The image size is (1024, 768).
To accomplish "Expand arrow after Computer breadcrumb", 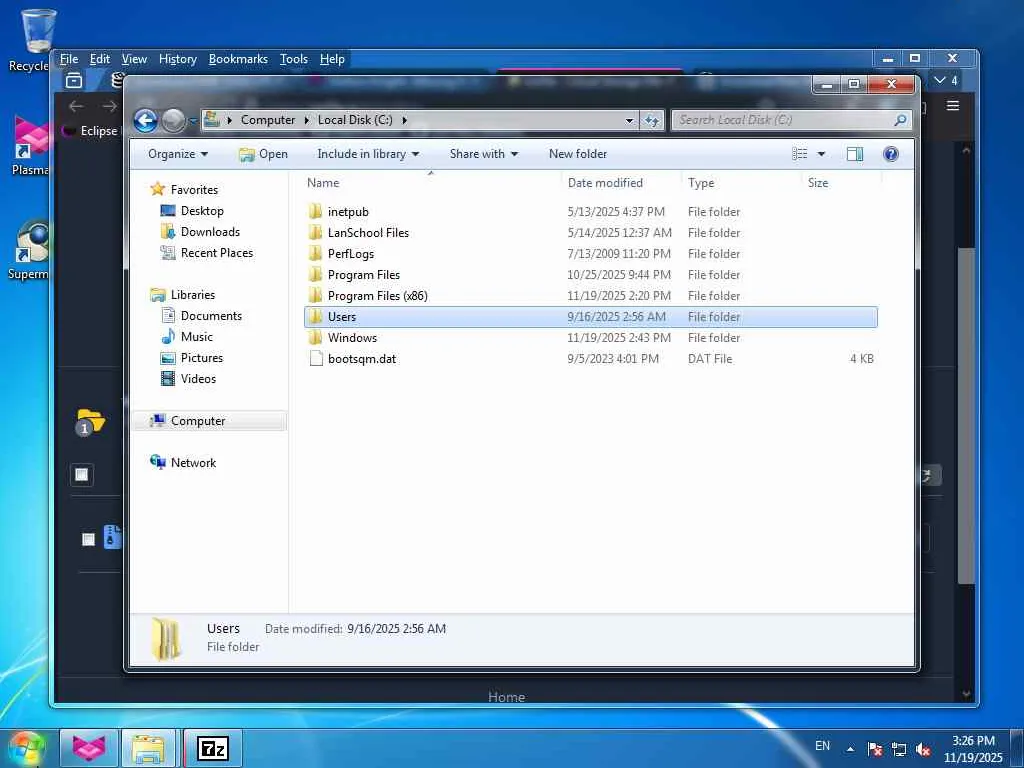I will [306, 120].
